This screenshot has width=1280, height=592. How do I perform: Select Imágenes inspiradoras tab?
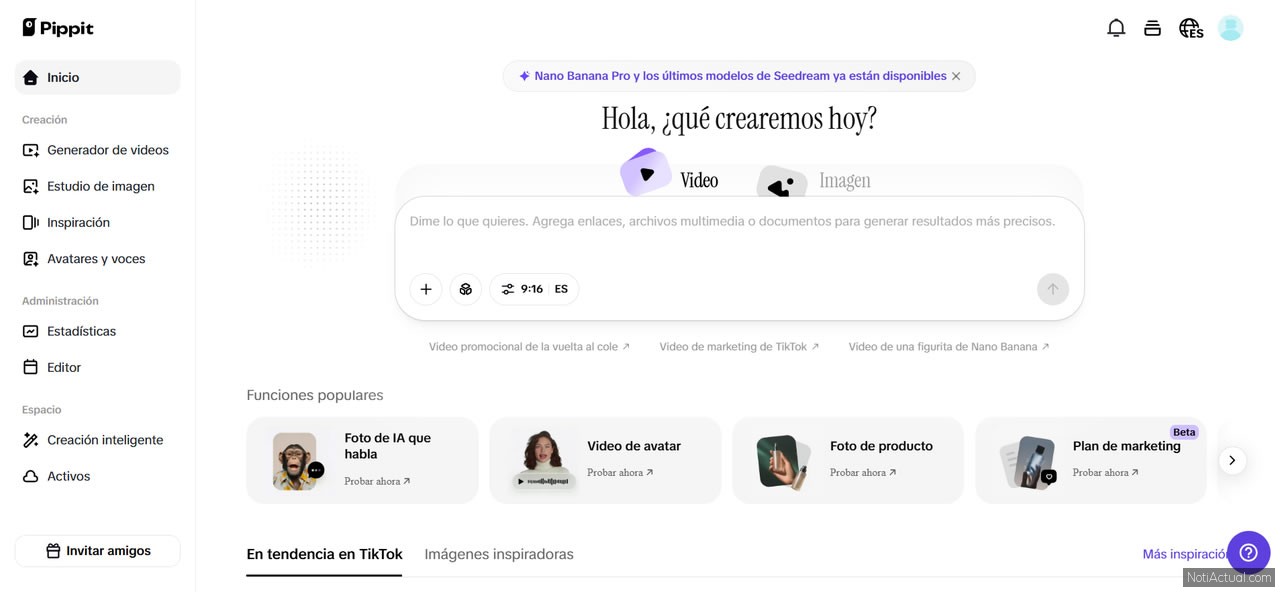coord(499,554)
